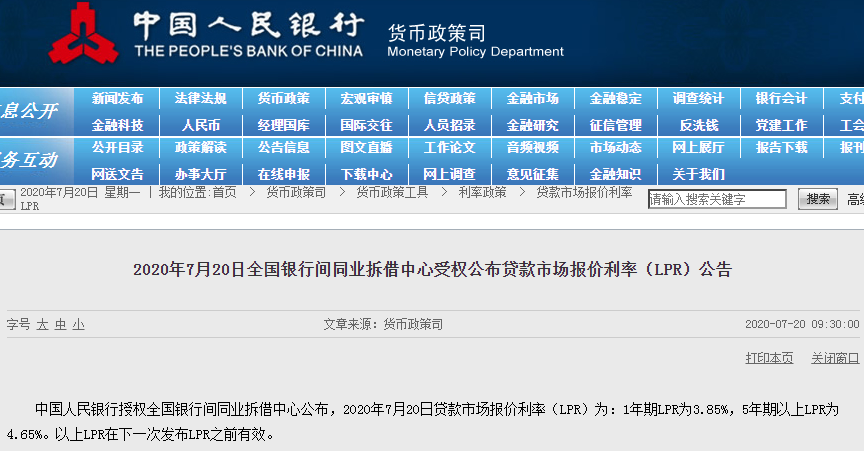Open the 新闻发布 navigation item

(117, 98)
